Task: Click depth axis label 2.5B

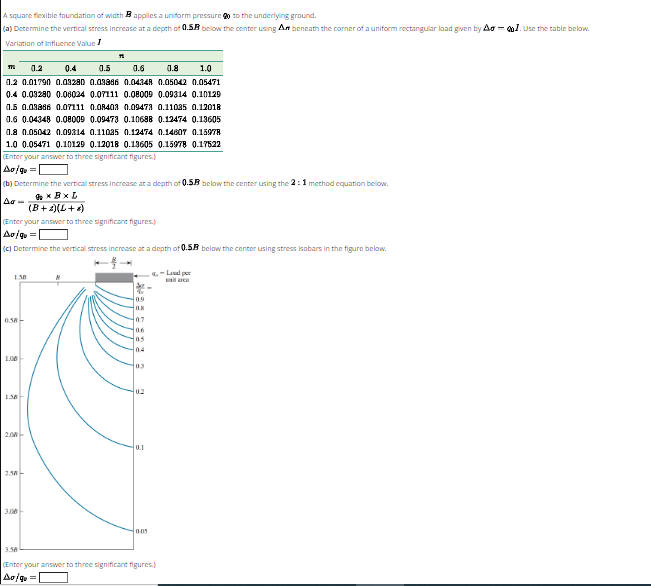Action: (x=11, y=473)
